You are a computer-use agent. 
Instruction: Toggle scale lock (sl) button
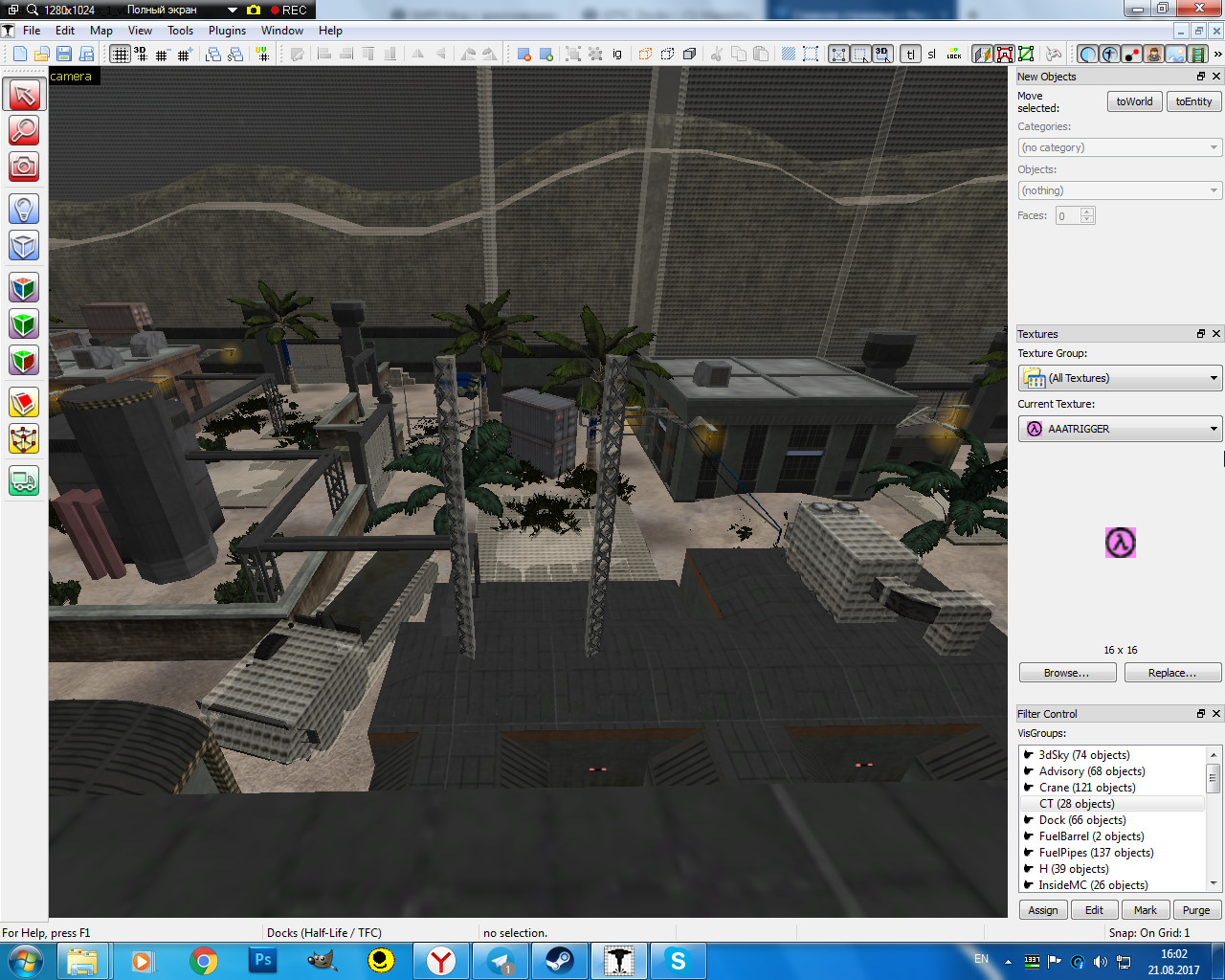(x=932, y=54)
